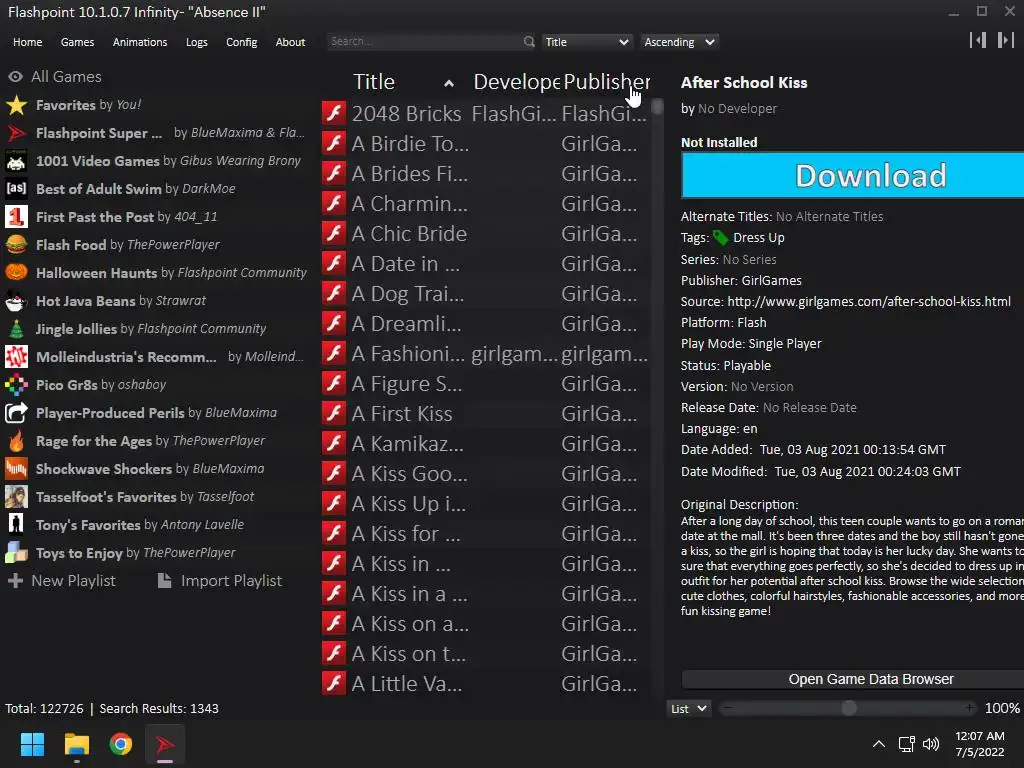1024x768 pixels.
Task: Select the Flash Food burger icon
Action: [16, 245]
